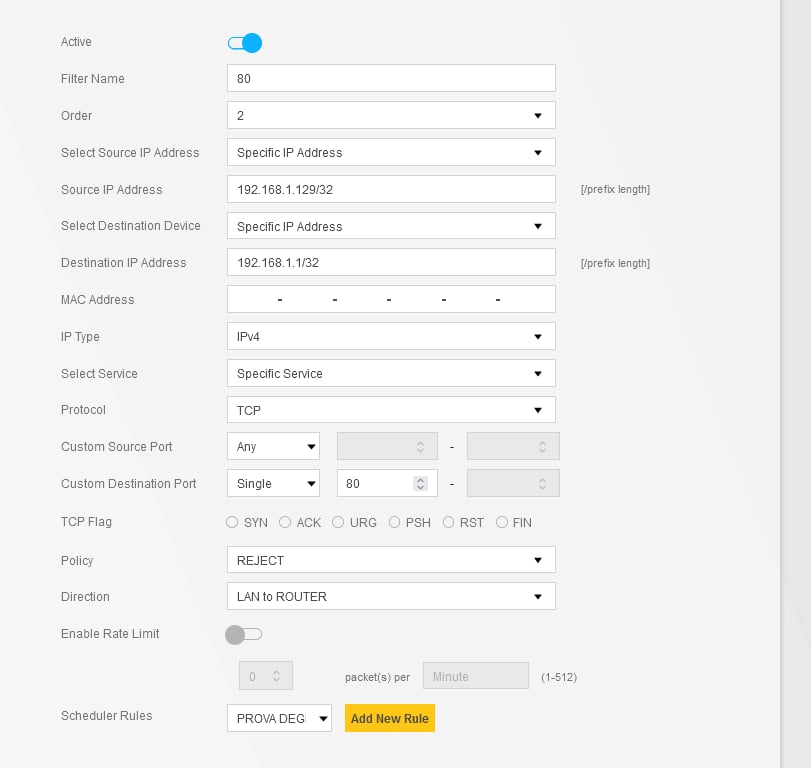Open the Policy dropdown showing REJECT
Viewport: 811px width, 768px height.
[x=390, y=560]
